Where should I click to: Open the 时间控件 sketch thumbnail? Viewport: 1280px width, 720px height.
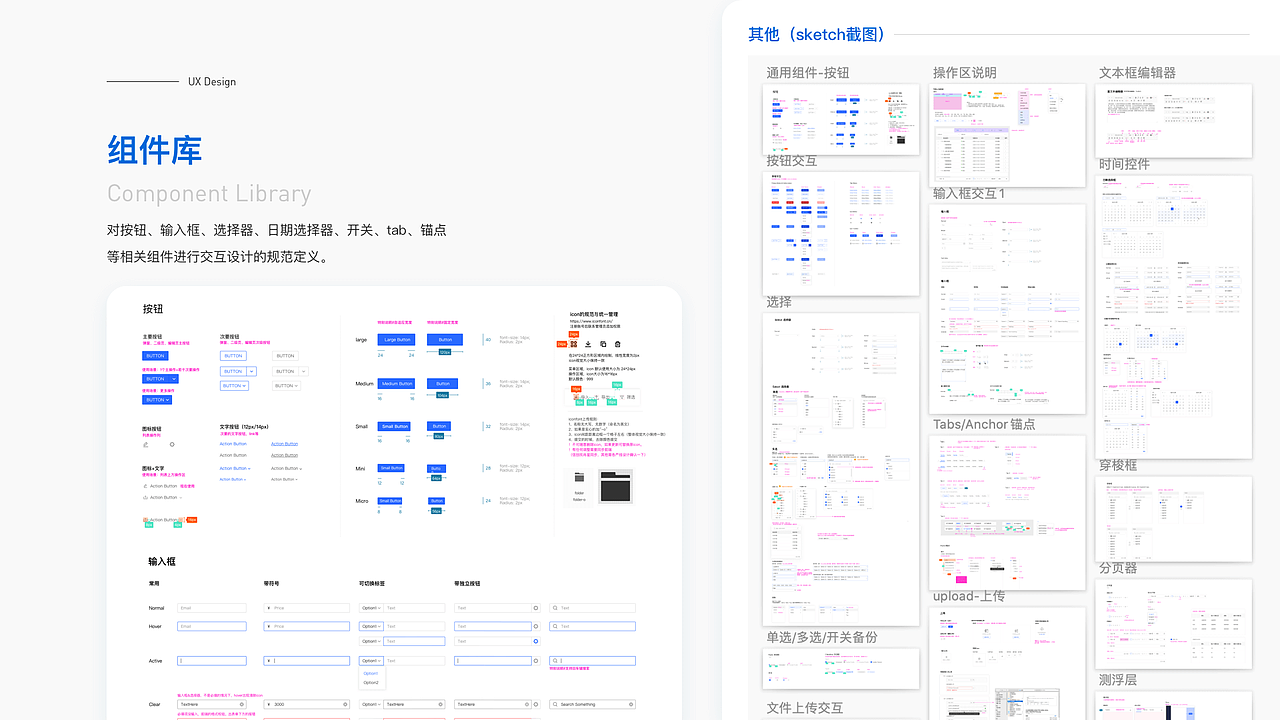[1174, 317]
